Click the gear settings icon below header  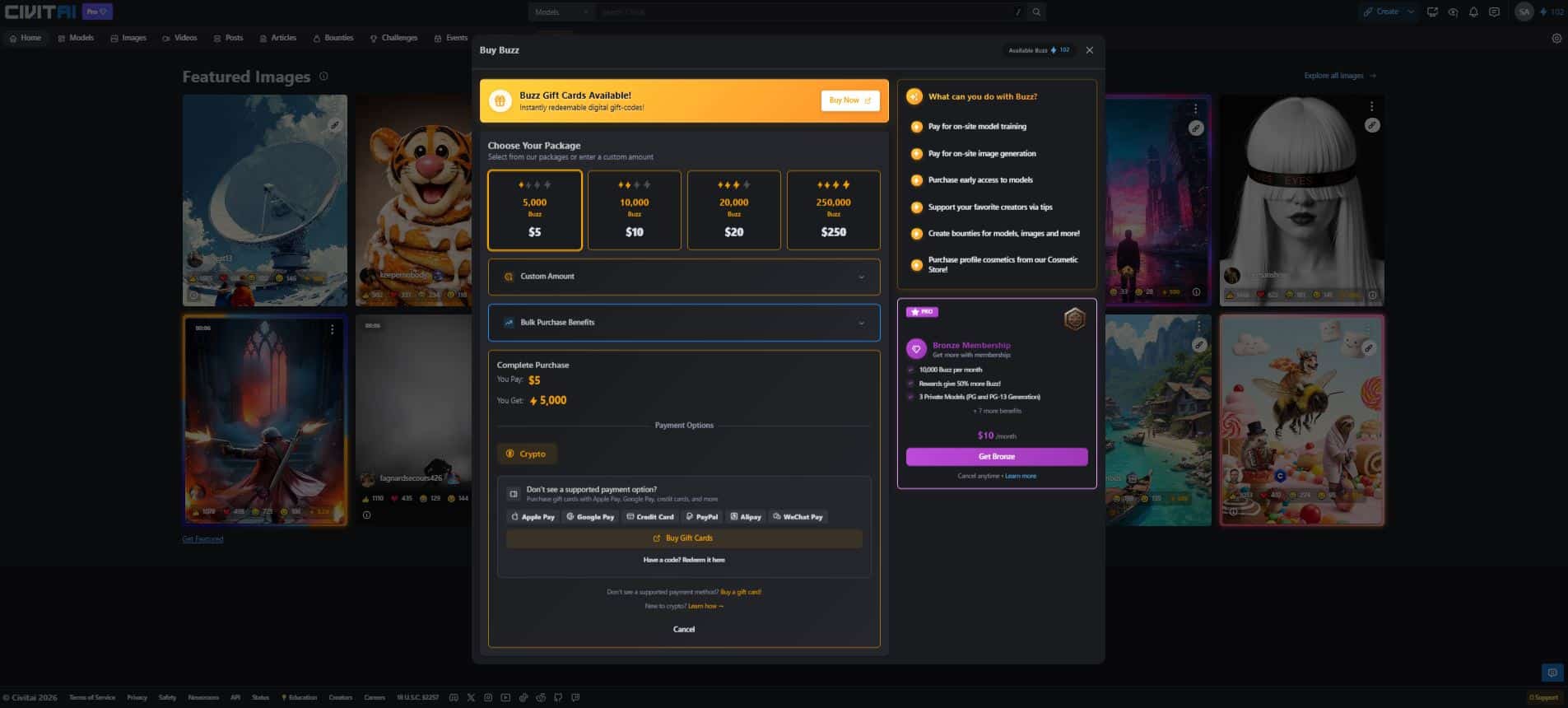tap(1556, 39)
